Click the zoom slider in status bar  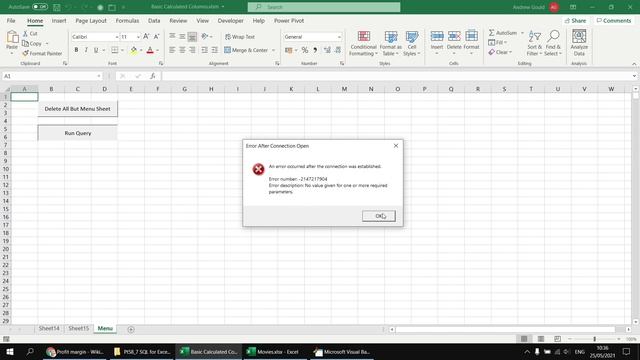pos(594,339)
